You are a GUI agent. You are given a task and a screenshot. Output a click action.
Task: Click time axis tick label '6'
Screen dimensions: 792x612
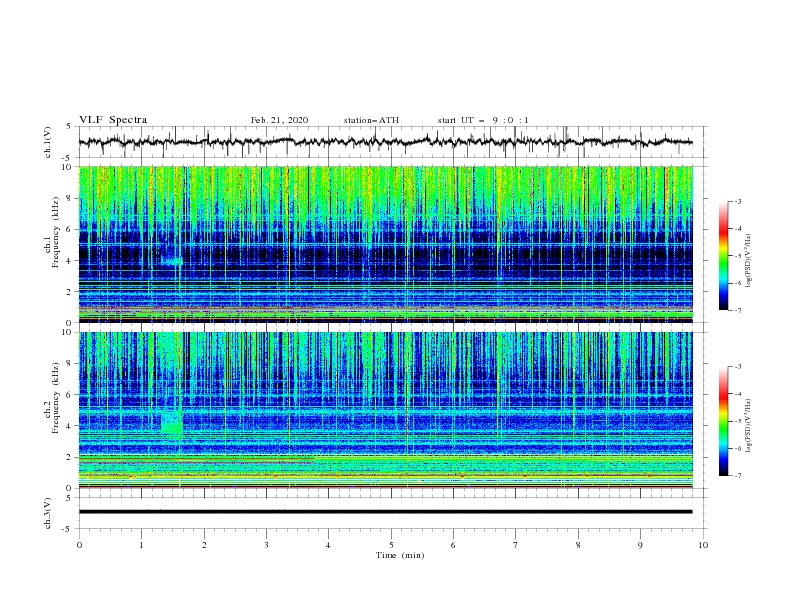point(453,545)
